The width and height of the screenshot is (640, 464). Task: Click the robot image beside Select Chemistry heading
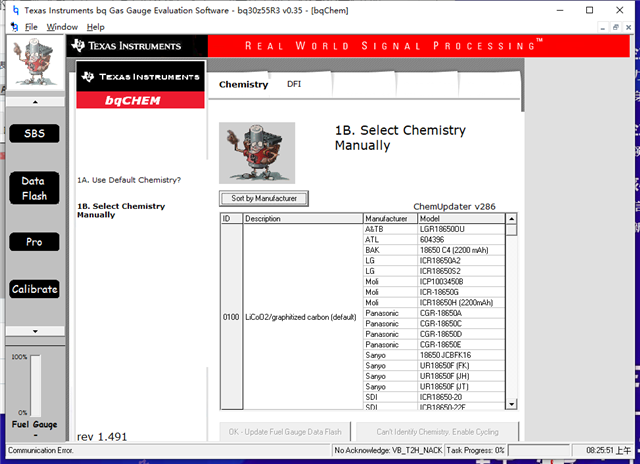pyautogui.click(x=257, y=153)
